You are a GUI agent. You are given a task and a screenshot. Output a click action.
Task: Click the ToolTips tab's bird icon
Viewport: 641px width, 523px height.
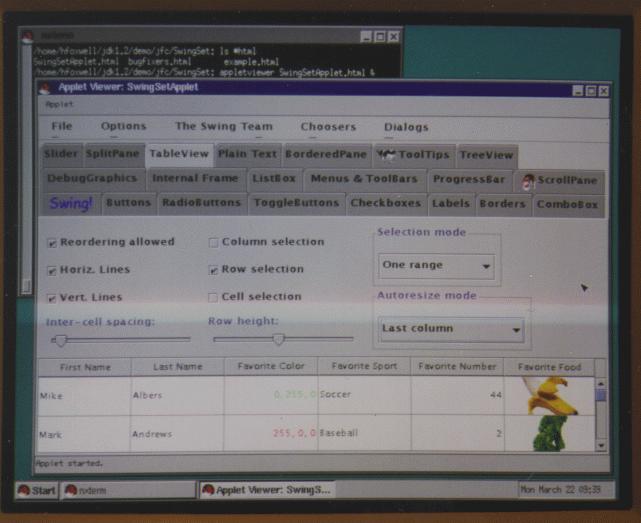click(x=386, y=155)
